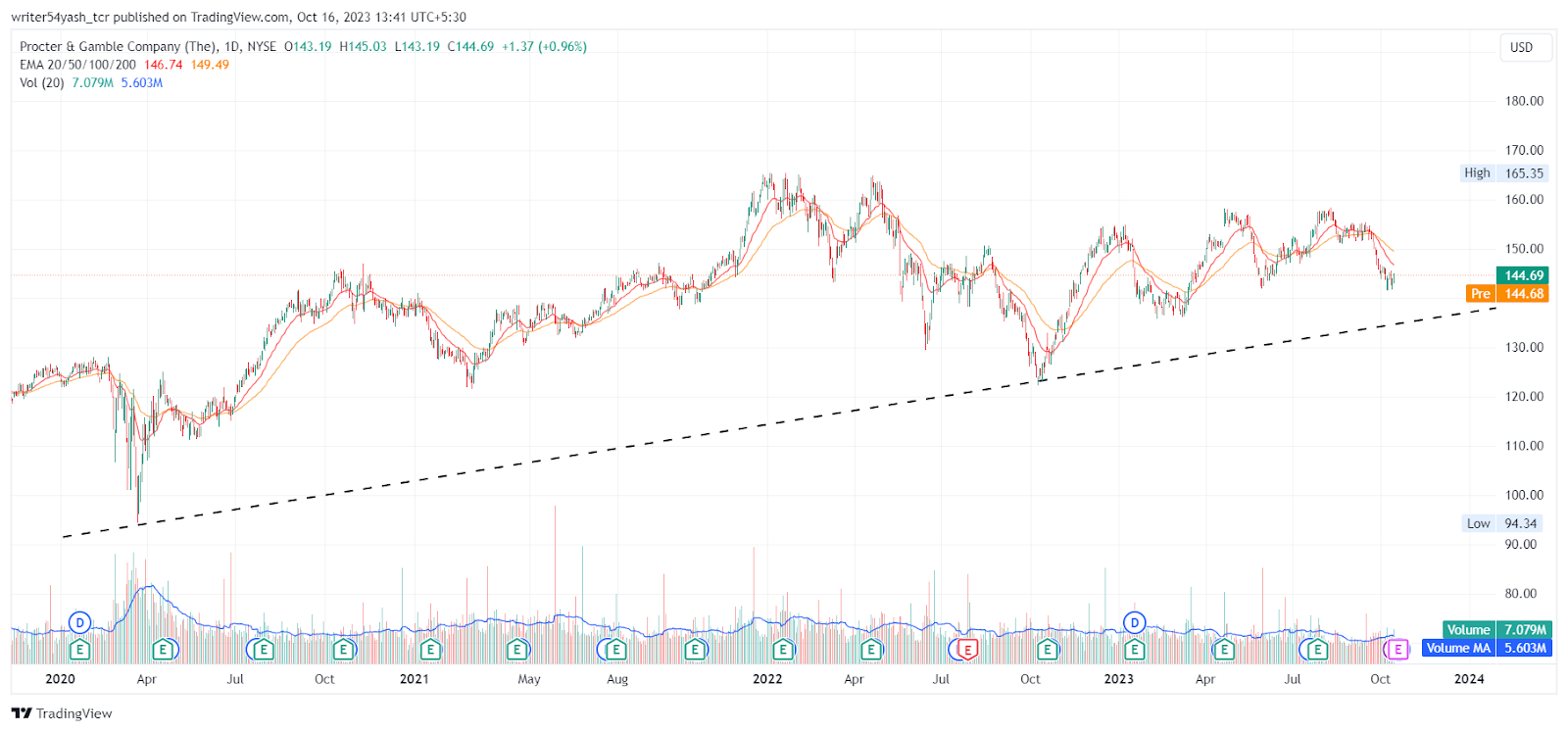
Task: Click the earnings E marker for July 2020
Action: tap(263, 649)
